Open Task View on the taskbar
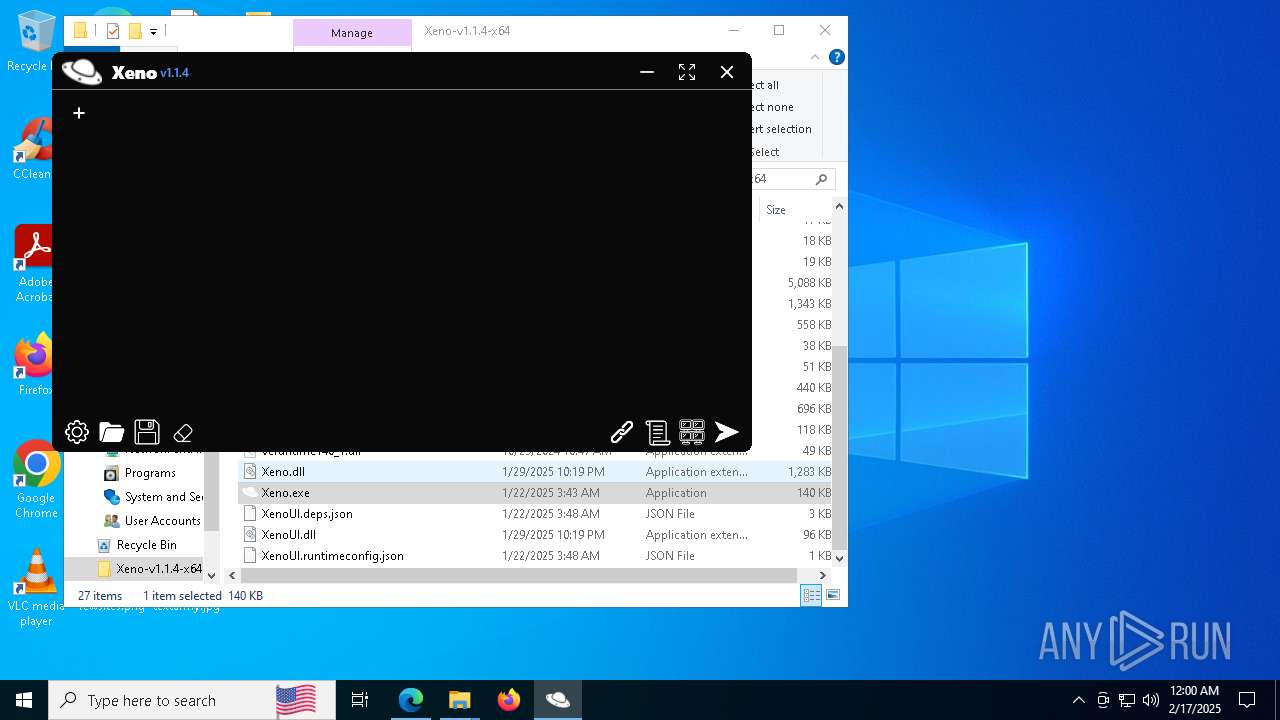 click(360, 700)
